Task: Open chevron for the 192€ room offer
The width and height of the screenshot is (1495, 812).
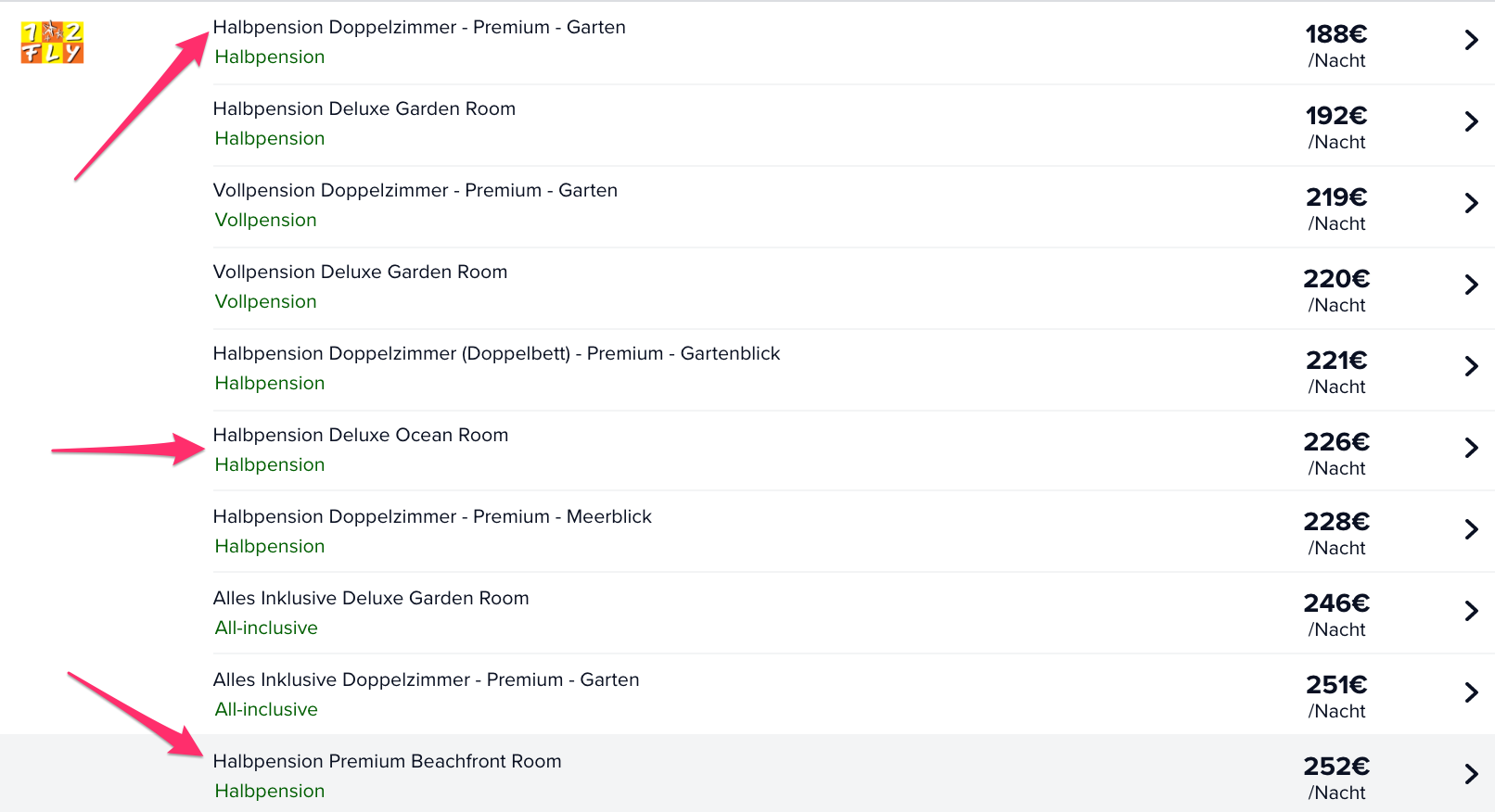Action: point(1471,121)
